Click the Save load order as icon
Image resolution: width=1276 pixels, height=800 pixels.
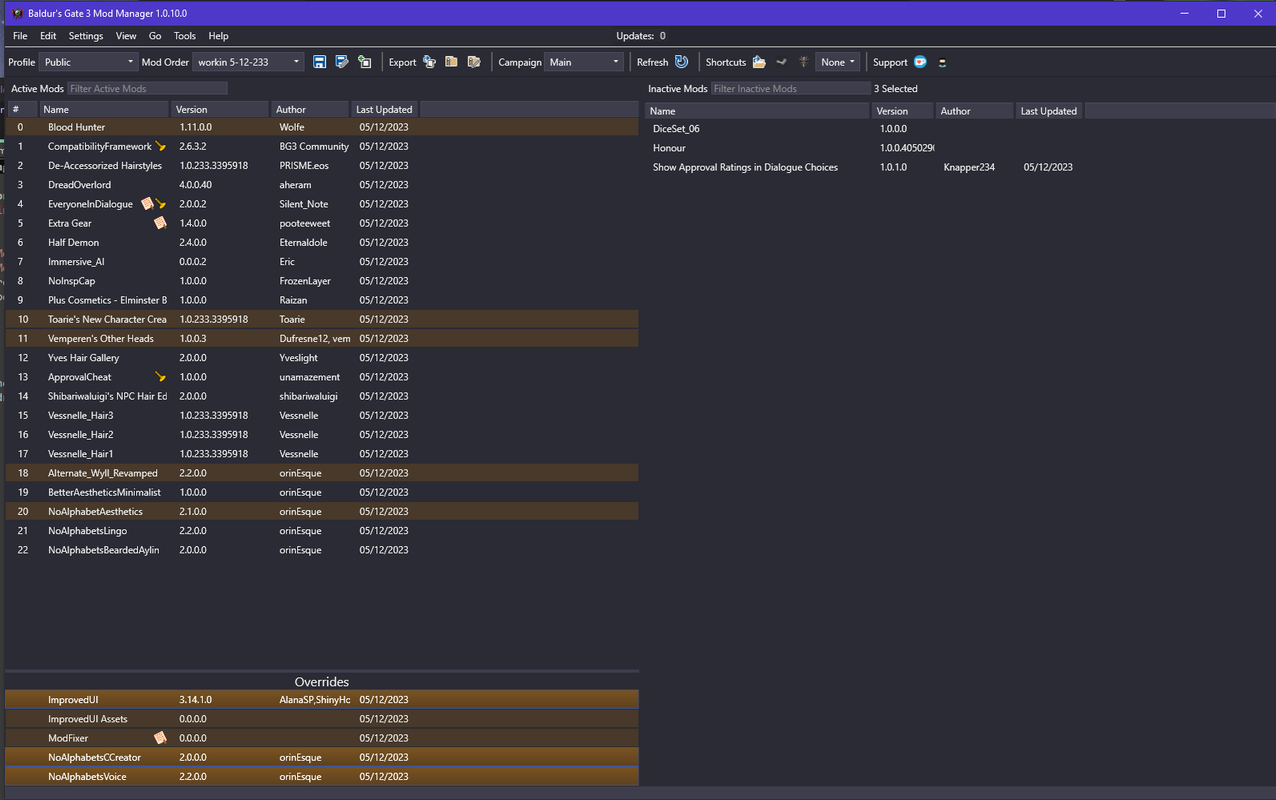[x=342, y=62]
